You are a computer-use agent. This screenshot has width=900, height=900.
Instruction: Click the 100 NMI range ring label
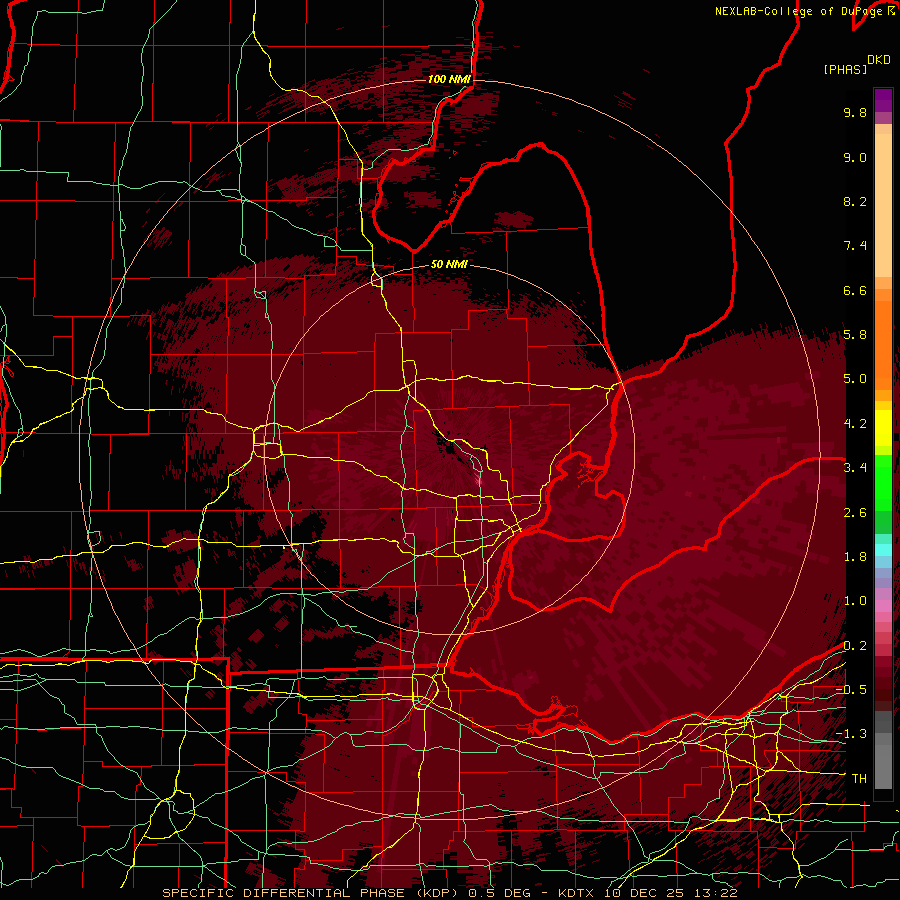click(x=449, y=79)
